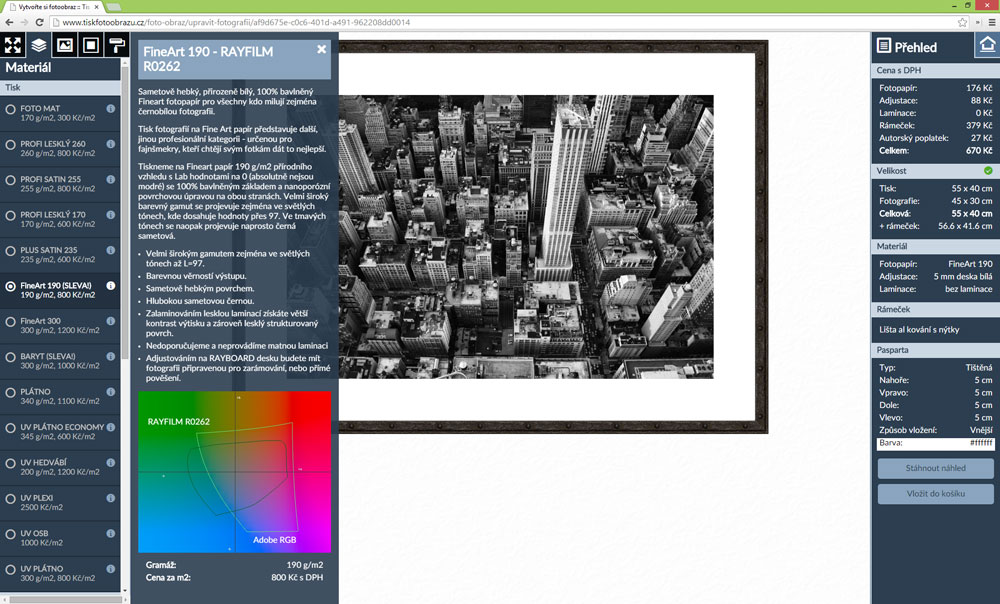
Task: Click the material list vertical scrollbar
Action: pos(125,300)
